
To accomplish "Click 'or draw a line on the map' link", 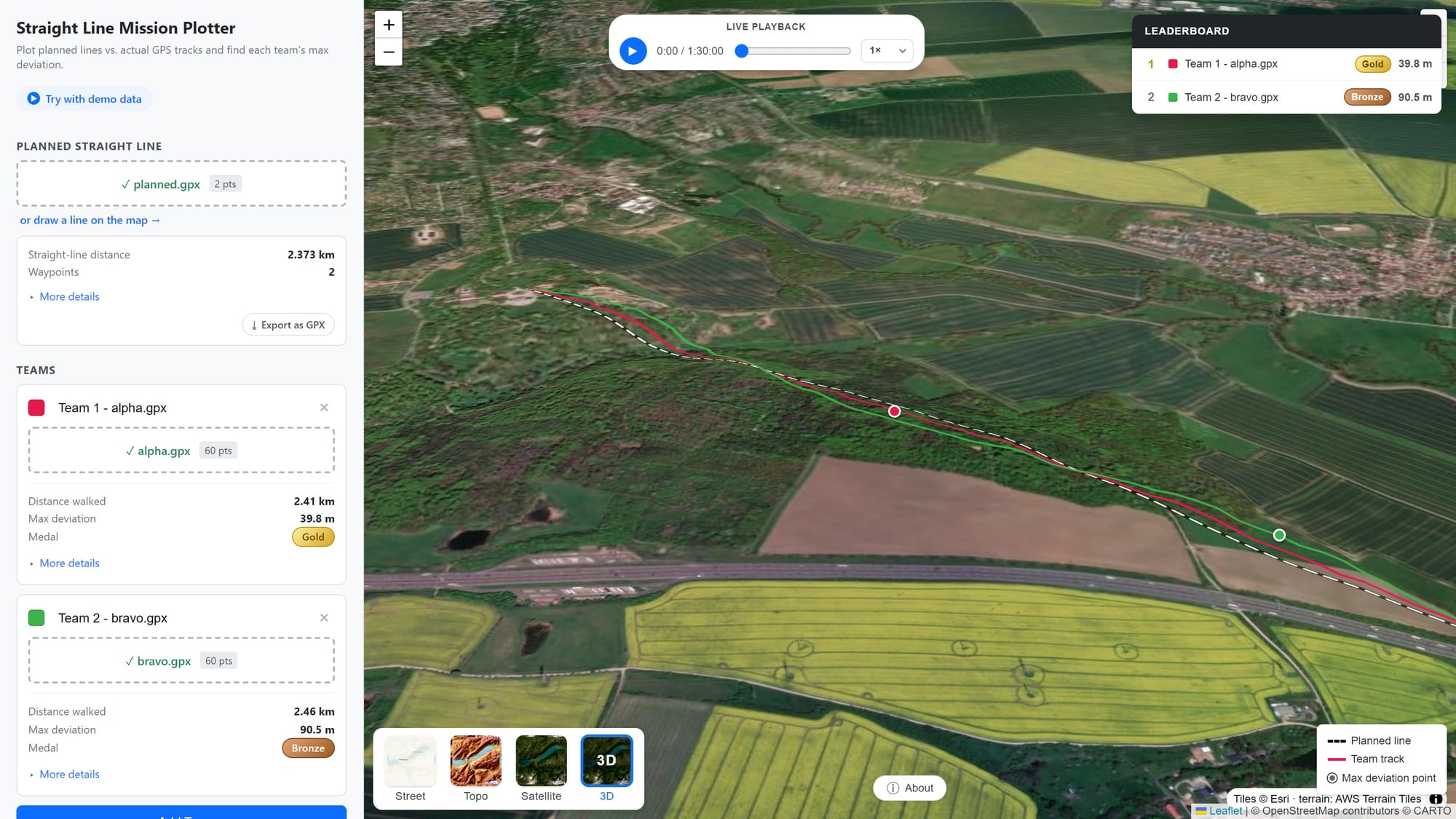I will tap(90, 220).
